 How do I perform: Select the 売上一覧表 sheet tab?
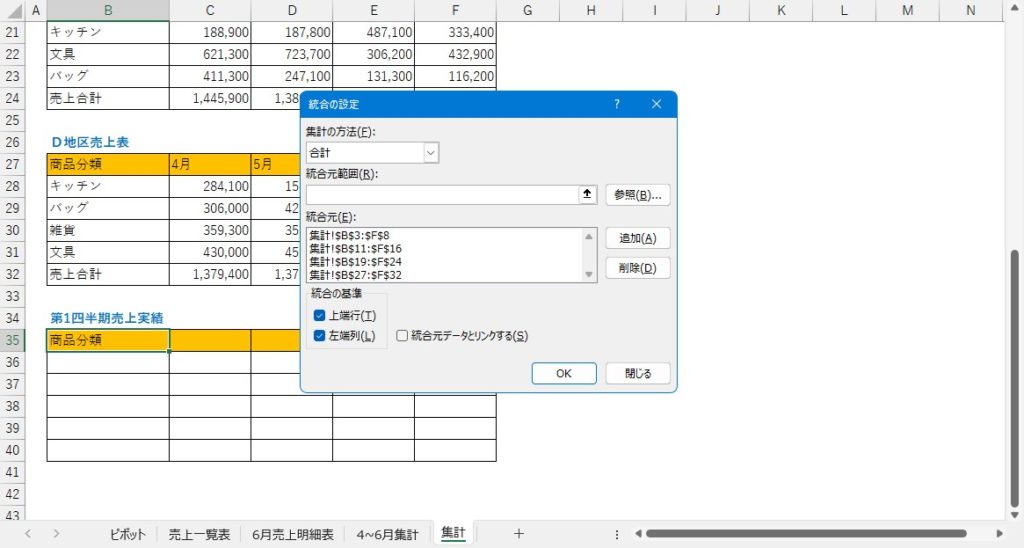(x=199, y=534)
